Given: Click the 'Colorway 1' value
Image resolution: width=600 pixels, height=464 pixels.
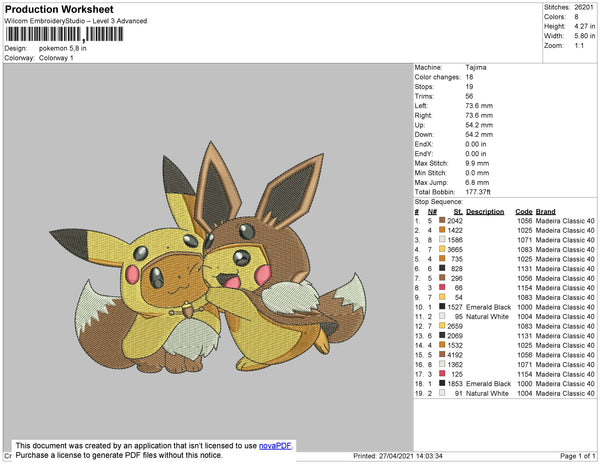Looking at the screenshot, I should (56, 58).
